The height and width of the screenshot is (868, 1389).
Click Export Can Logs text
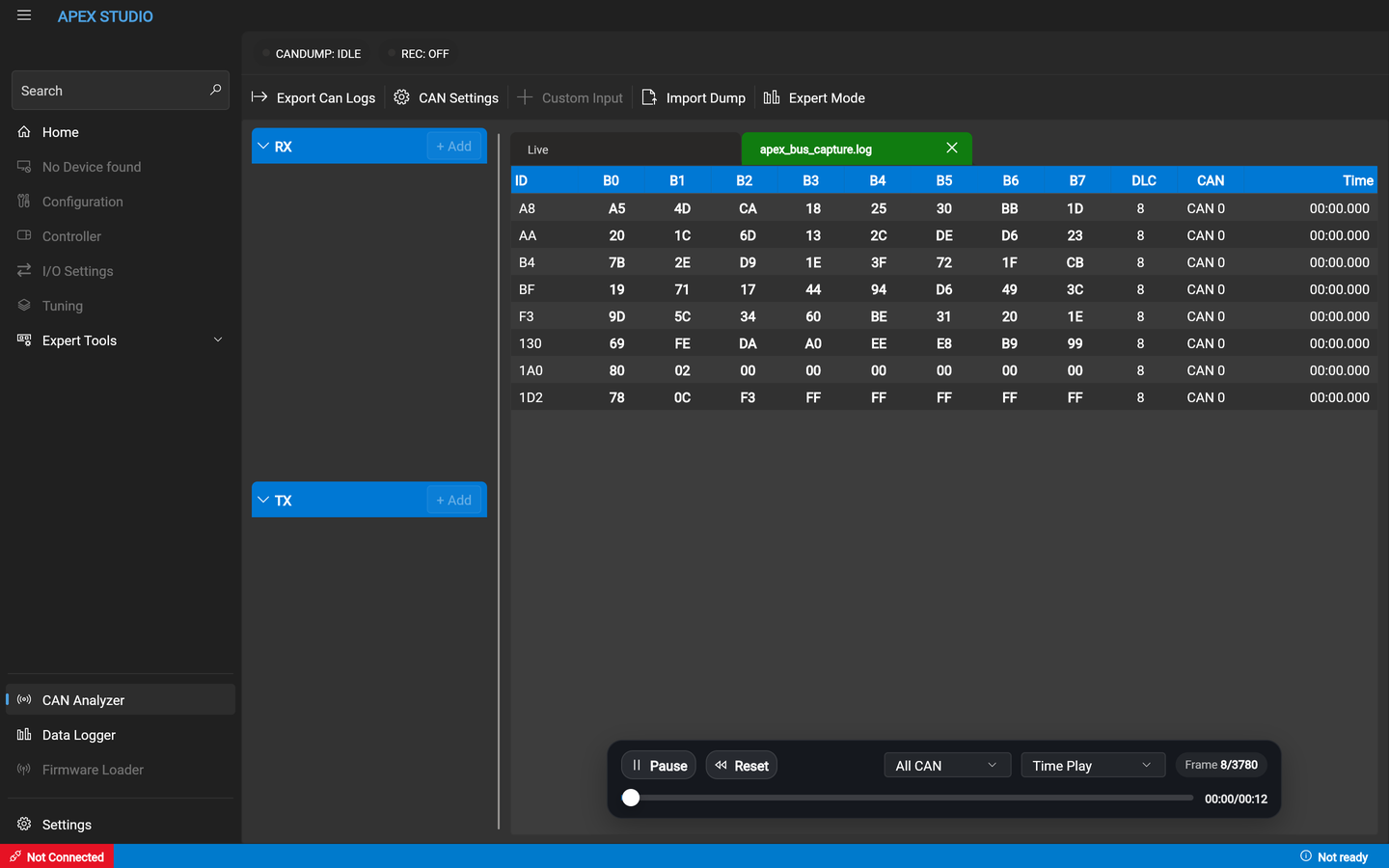pos(326,97)
